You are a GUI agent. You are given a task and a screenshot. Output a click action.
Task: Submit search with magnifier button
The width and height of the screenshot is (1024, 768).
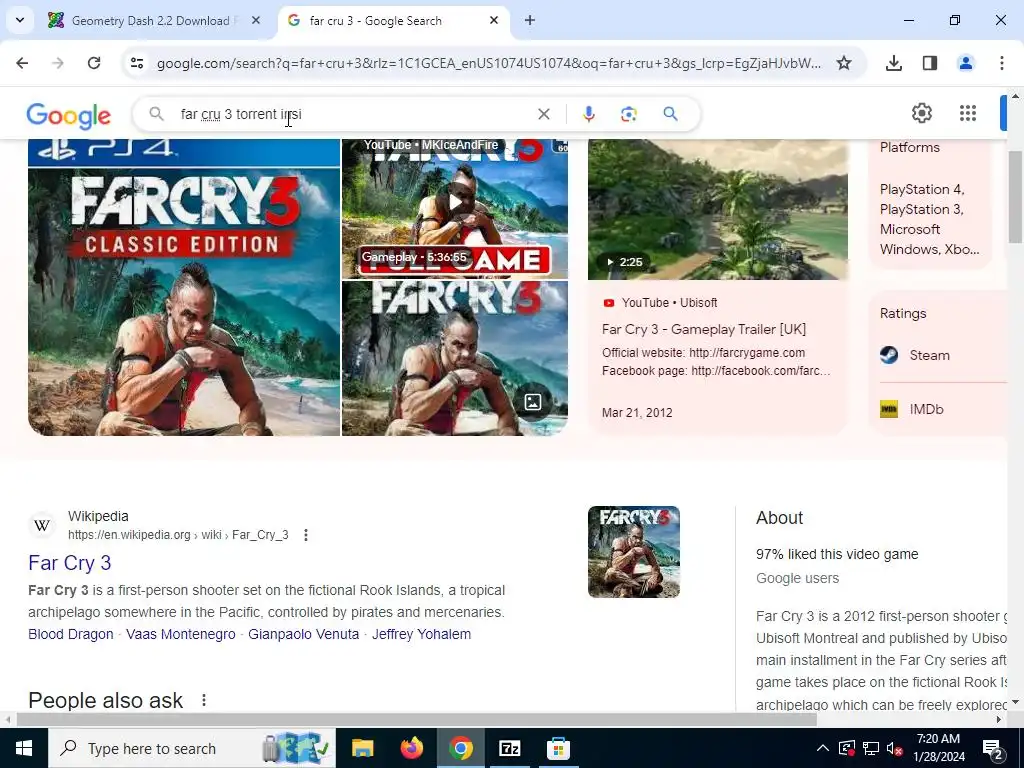670,114
